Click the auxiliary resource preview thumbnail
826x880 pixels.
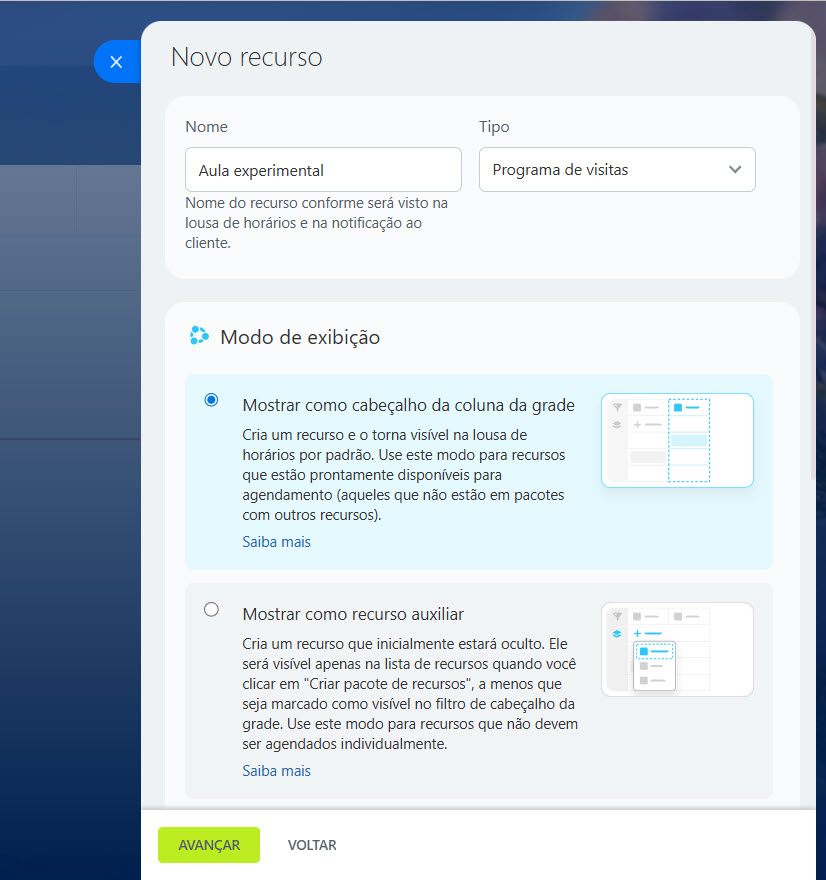(677, 649)
